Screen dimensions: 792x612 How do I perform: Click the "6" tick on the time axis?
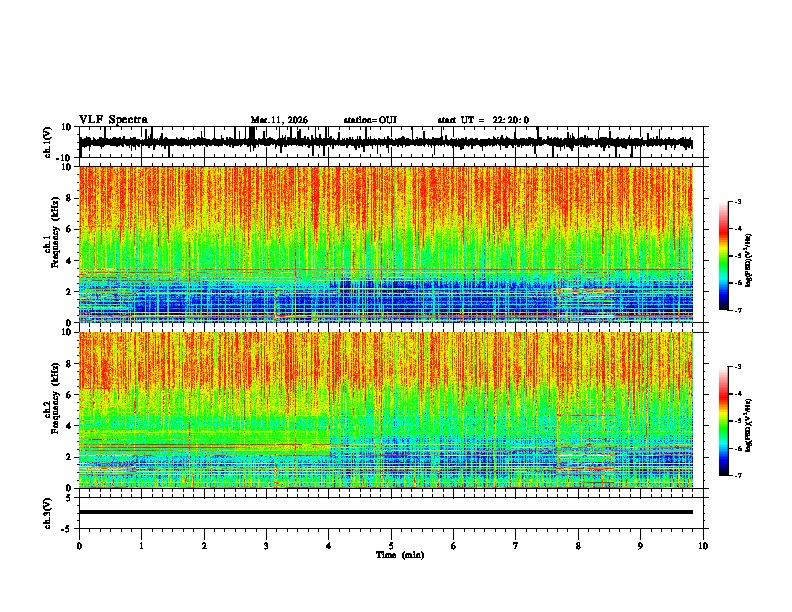point(453,546)
